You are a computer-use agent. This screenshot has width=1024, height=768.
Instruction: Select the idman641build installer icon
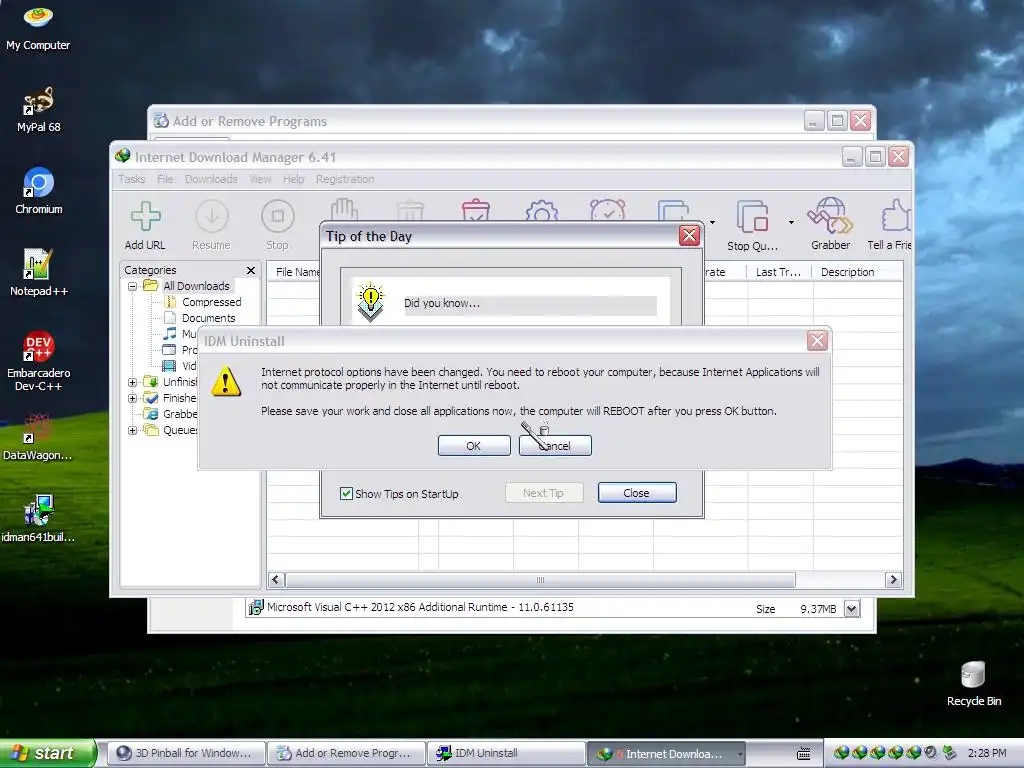38,510
